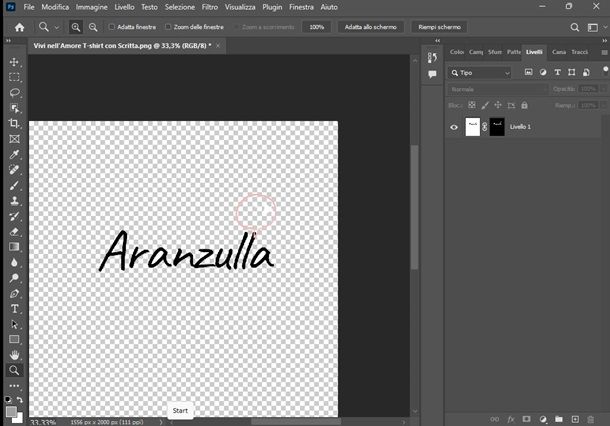The height and width of the screenshot is (426, 610).
Task: Select the Rectangular Marquee tool
Action: [14, 77]
